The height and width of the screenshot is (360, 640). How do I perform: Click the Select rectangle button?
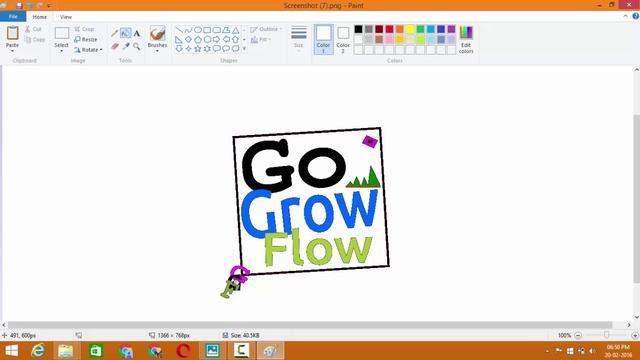click(62, 33)
